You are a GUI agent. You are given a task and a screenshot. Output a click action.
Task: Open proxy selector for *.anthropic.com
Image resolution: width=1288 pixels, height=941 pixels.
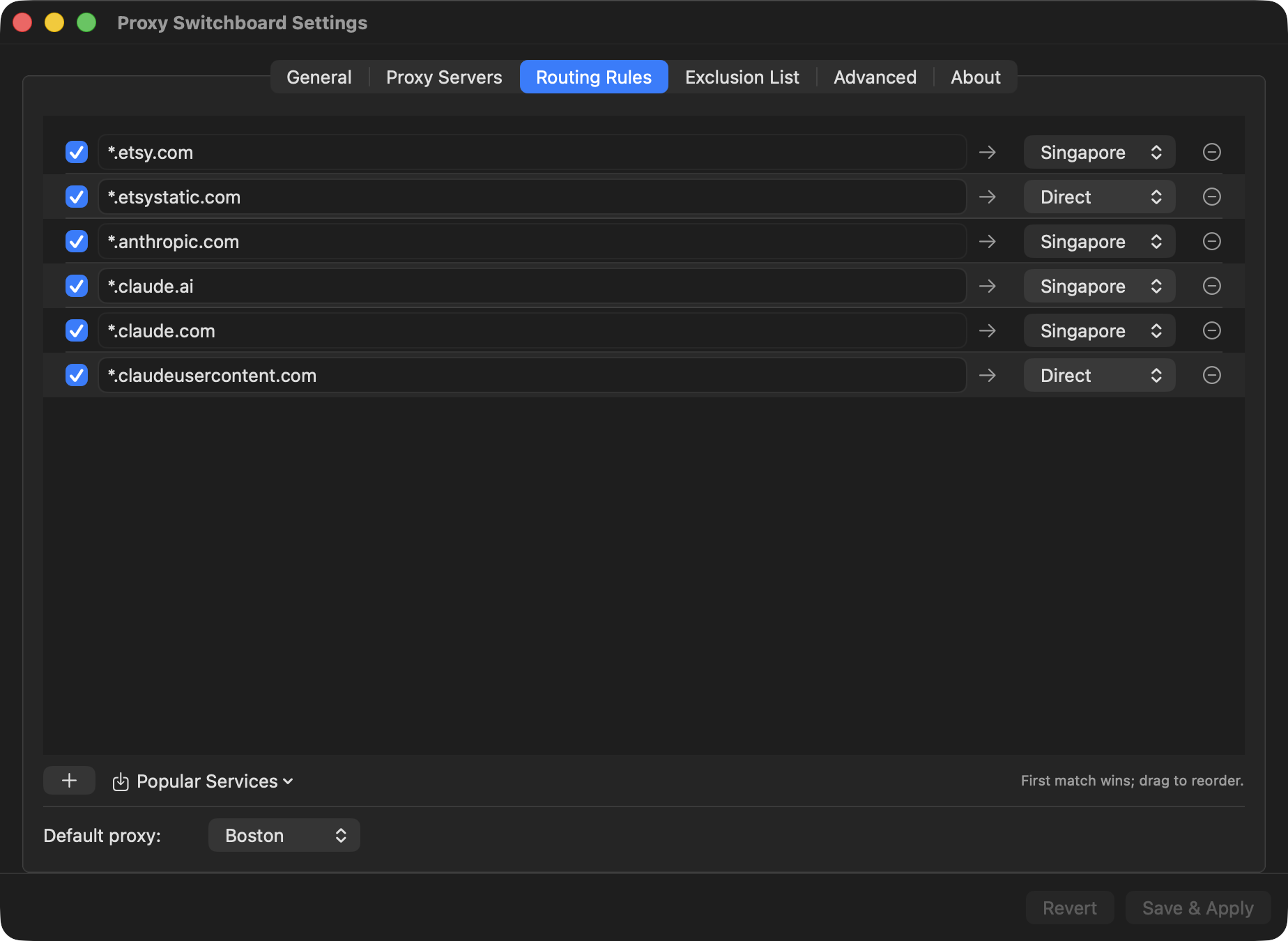tap(1099, 241)
